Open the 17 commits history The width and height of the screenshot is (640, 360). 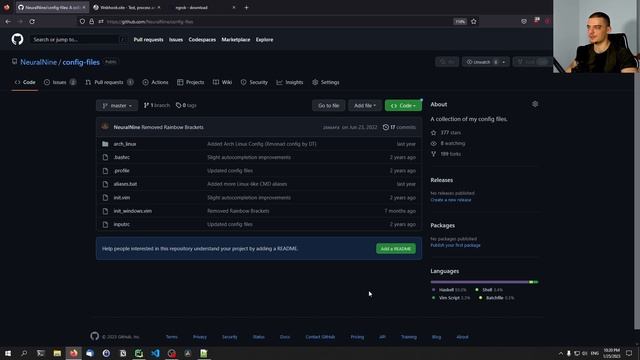tap(399, 127)
